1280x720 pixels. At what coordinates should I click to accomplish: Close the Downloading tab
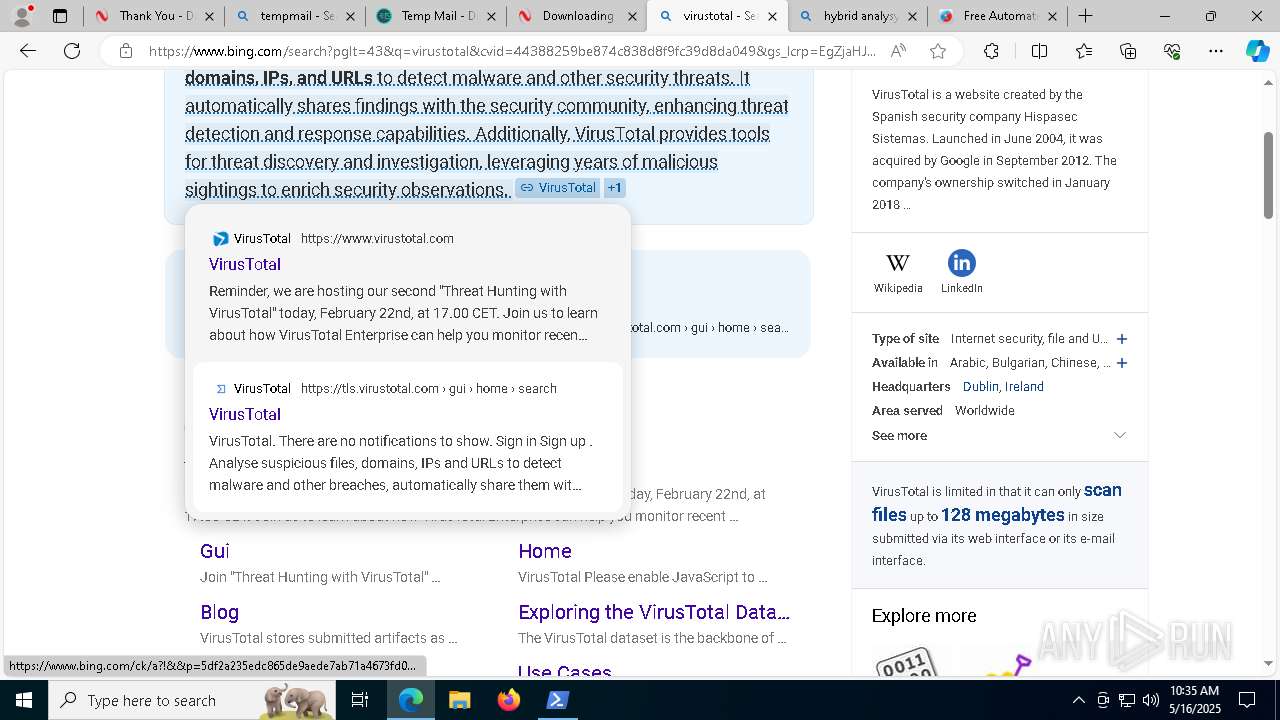click(x=631, y=16)
